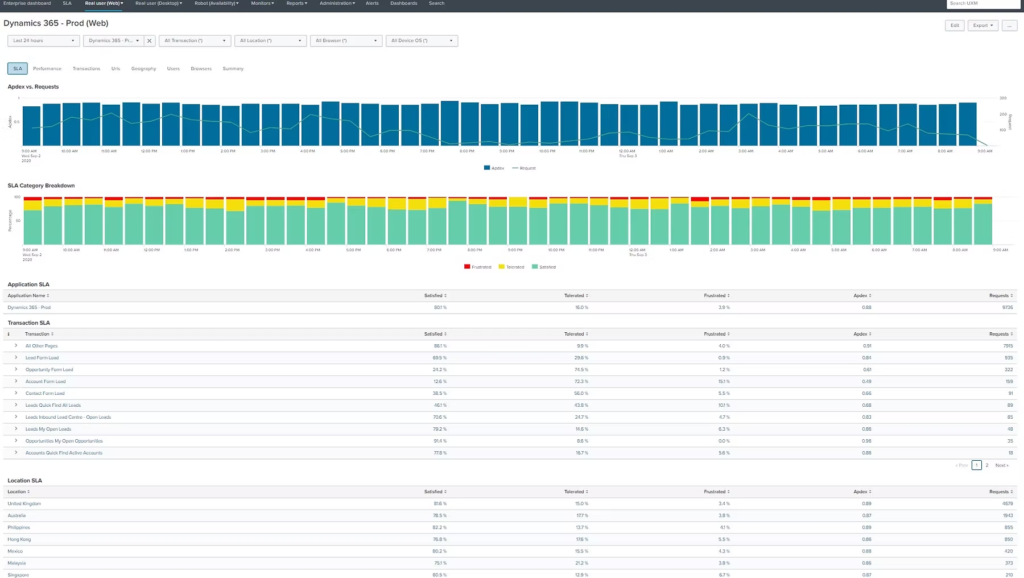The image size is (1024, 578).
Task: Sort Transaction SLA by Satisfied column
Action: [435, 334]
